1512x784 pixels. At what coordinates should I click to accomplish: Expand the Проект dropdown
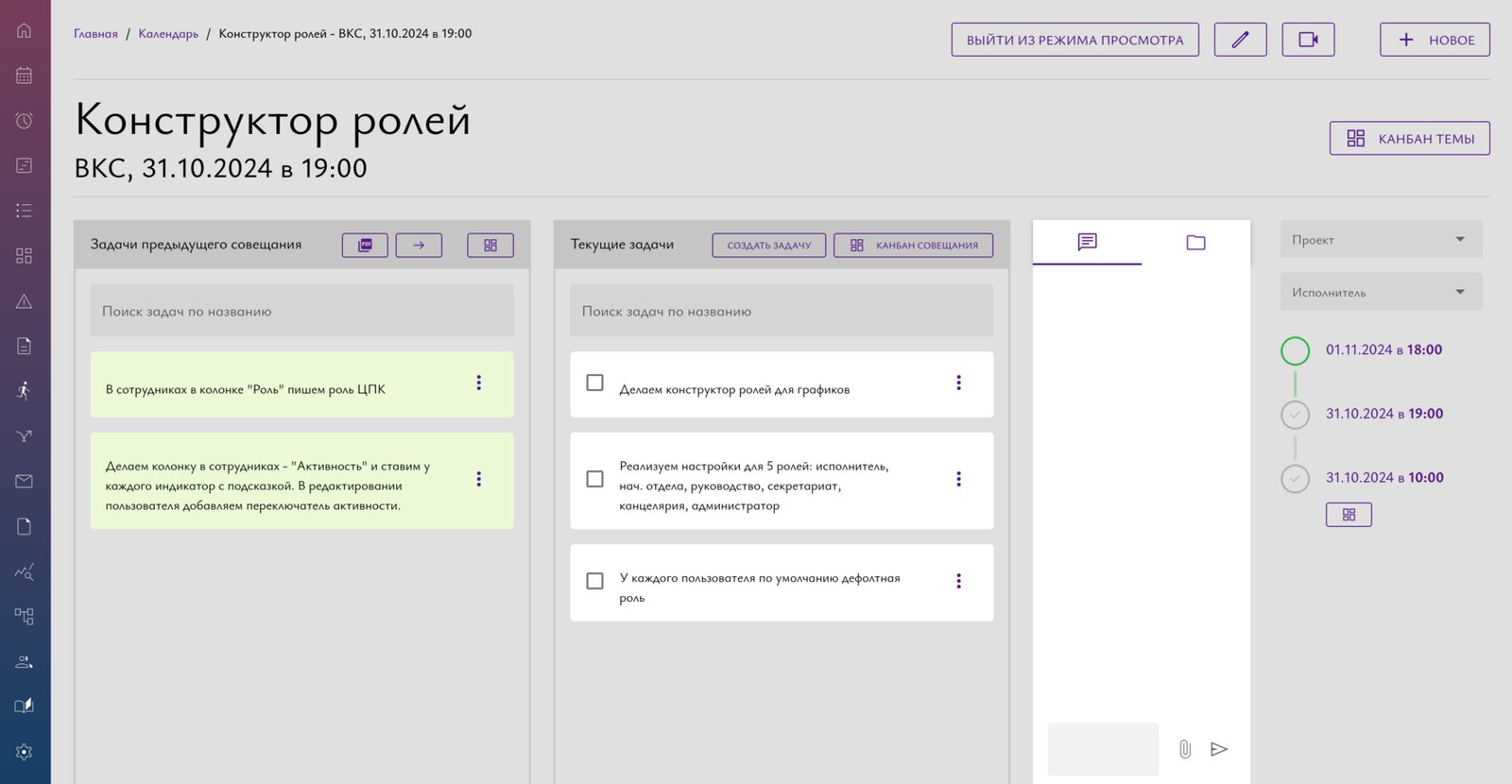tap(1382, 240)
